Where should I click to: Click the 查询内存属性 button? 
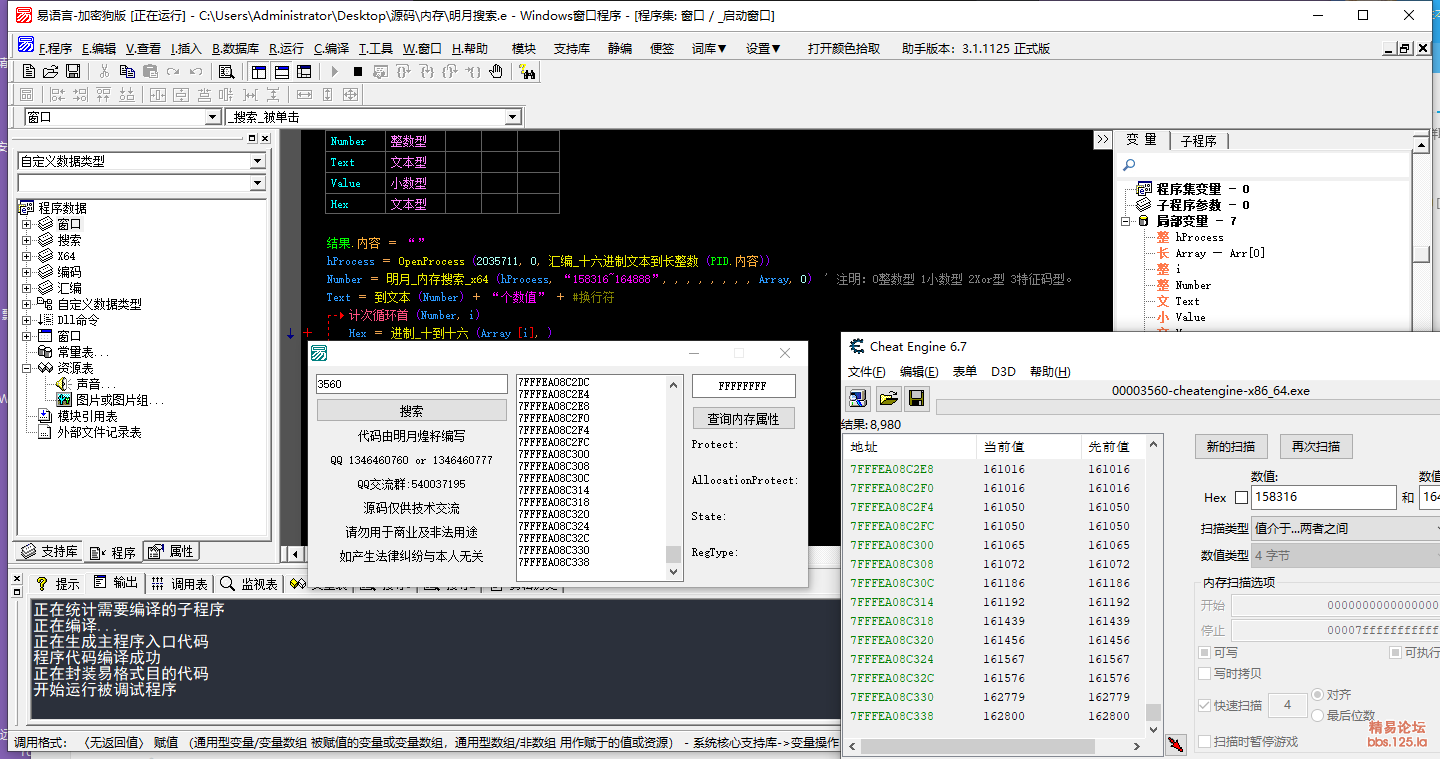[x=743, y=419]
